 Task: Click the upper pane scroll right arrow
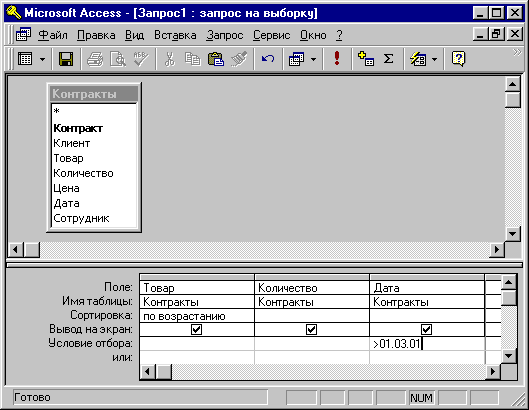[x=497, y=250]
